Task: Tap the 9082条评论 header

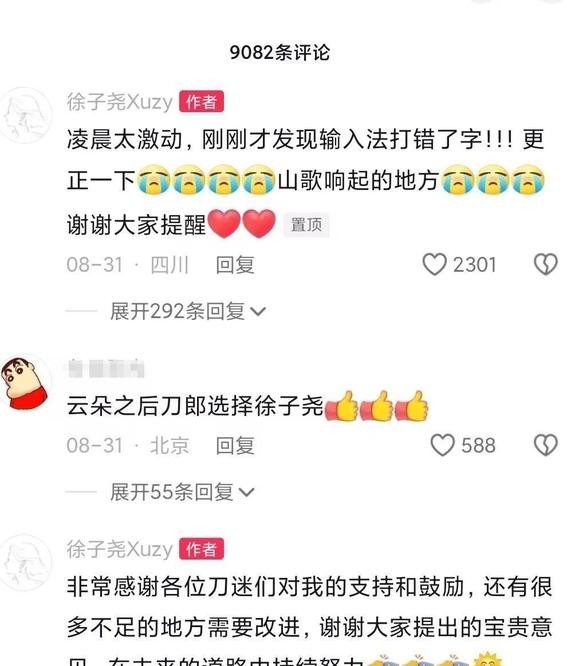Action: click(x=279, y=52)
